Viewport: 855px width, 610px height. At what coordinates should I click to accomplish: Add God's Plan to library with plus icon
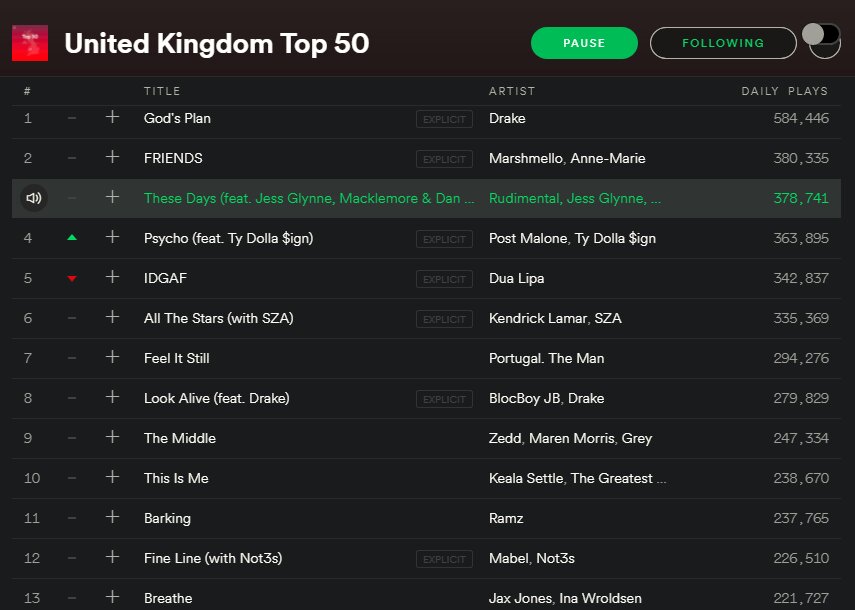tap(112, 118)
